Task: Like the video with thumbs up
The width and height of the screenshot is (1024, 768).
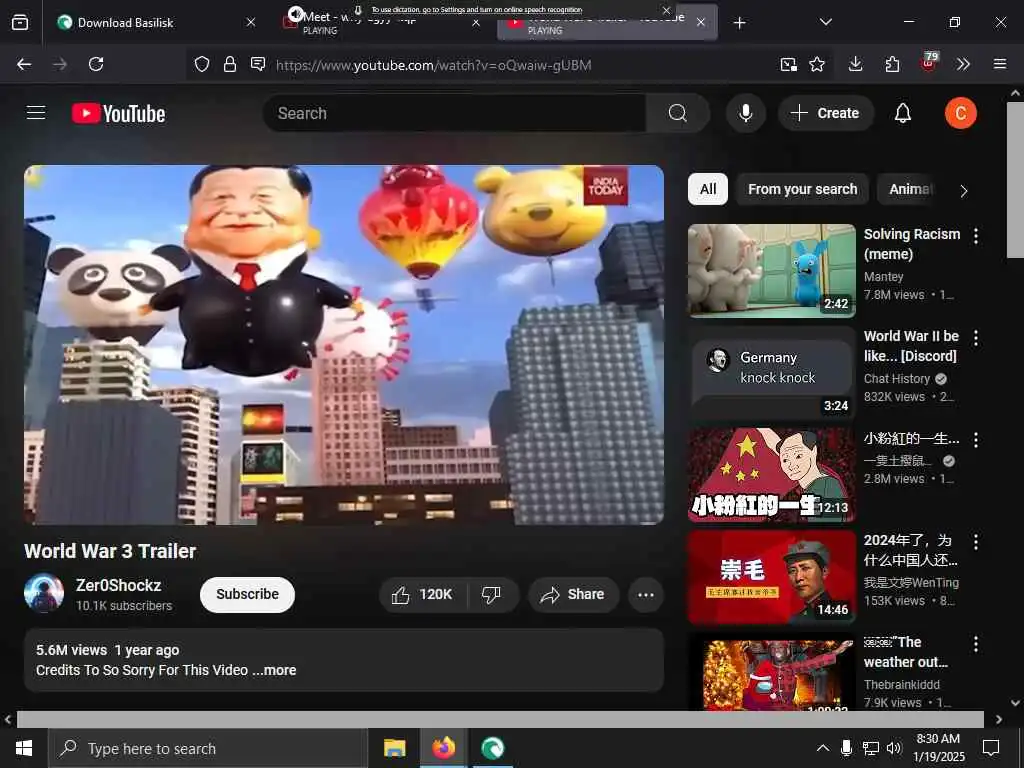Action: pos(423,594)
